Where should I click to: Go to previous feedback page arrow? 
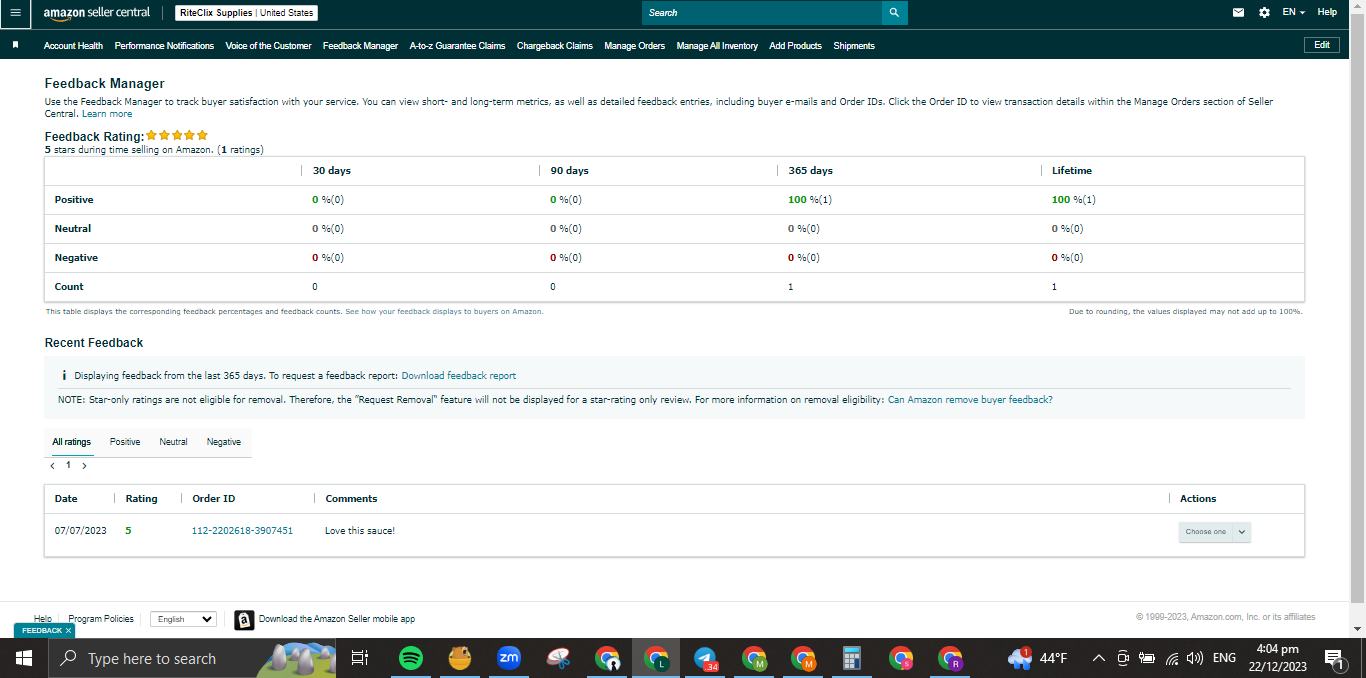52,466
